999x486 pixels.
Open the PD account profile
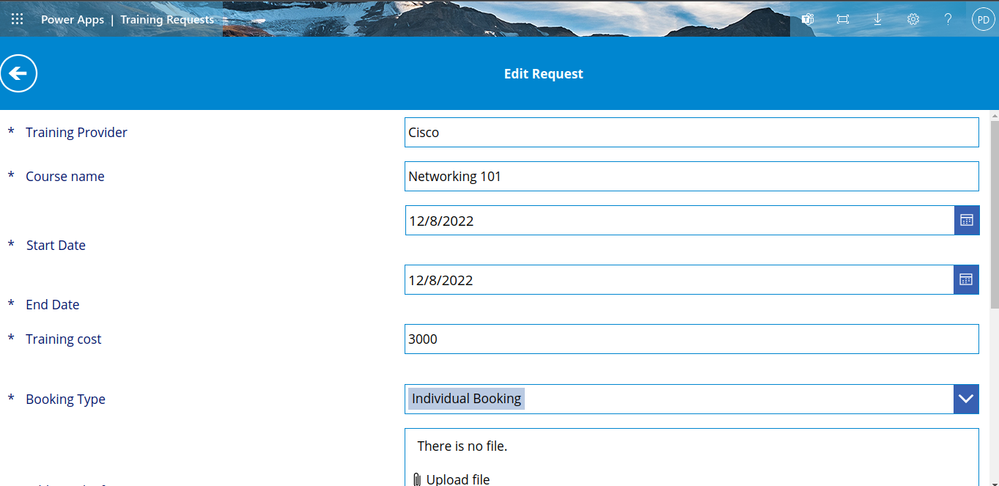pos(983,19)
